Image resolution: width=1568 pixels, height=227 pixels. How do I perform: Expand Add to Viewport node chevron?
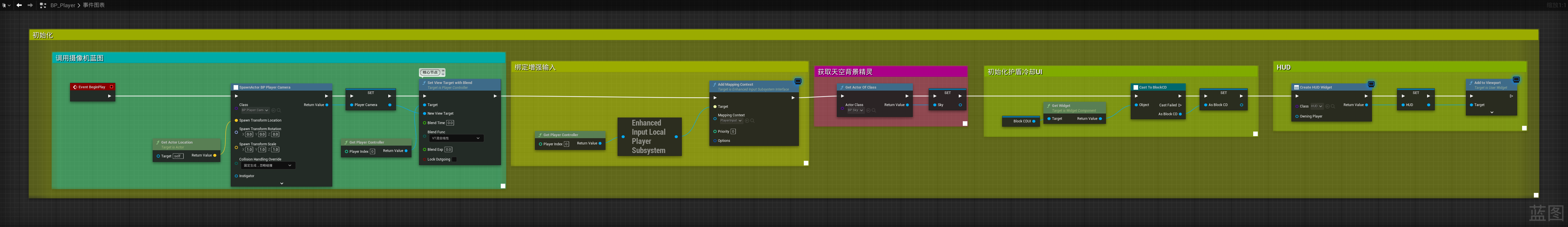coord(1492,112)
